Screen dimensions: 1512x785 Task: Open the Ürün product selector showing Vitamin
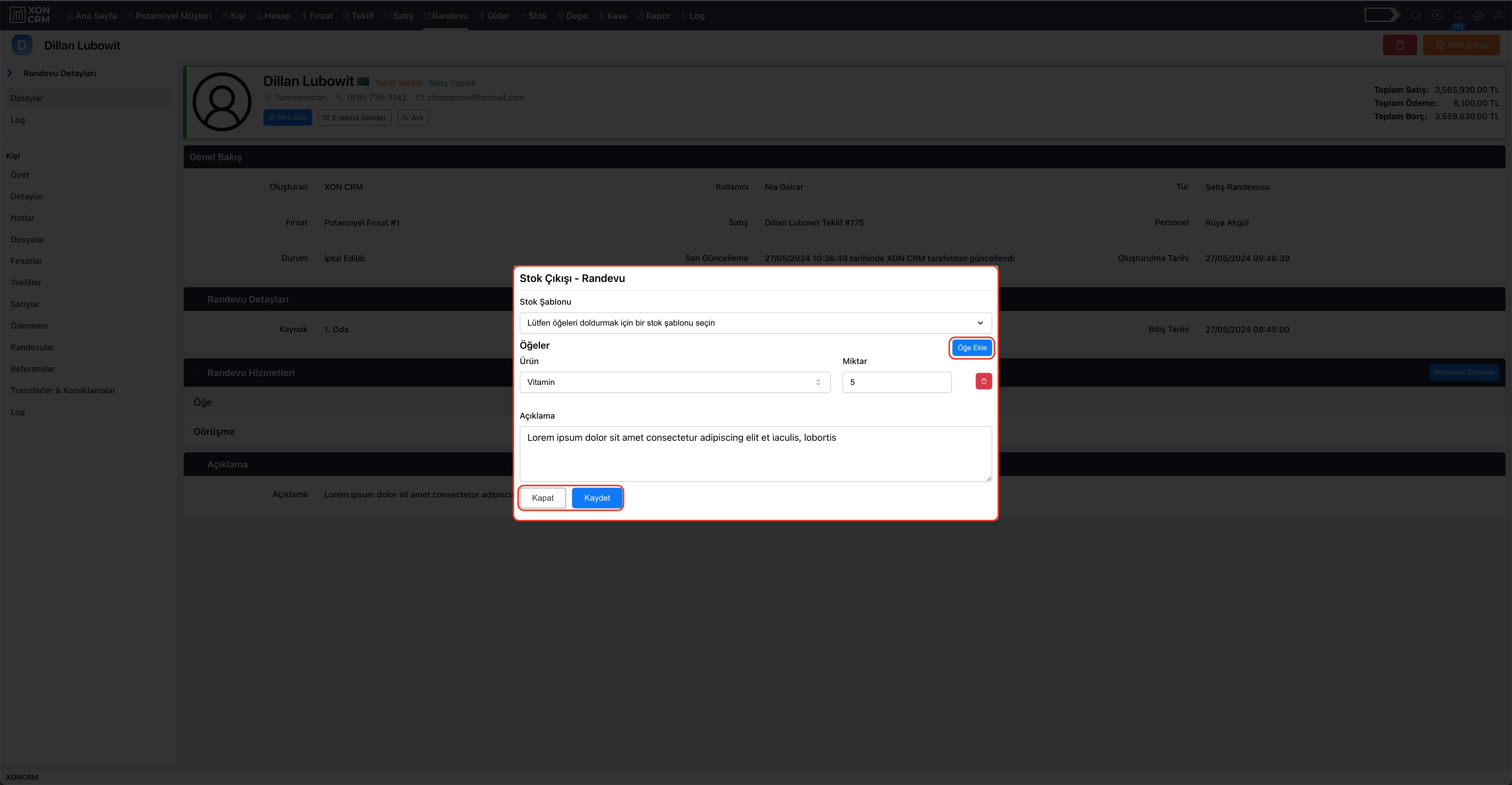pyautogui.click(x=674, y=382)
